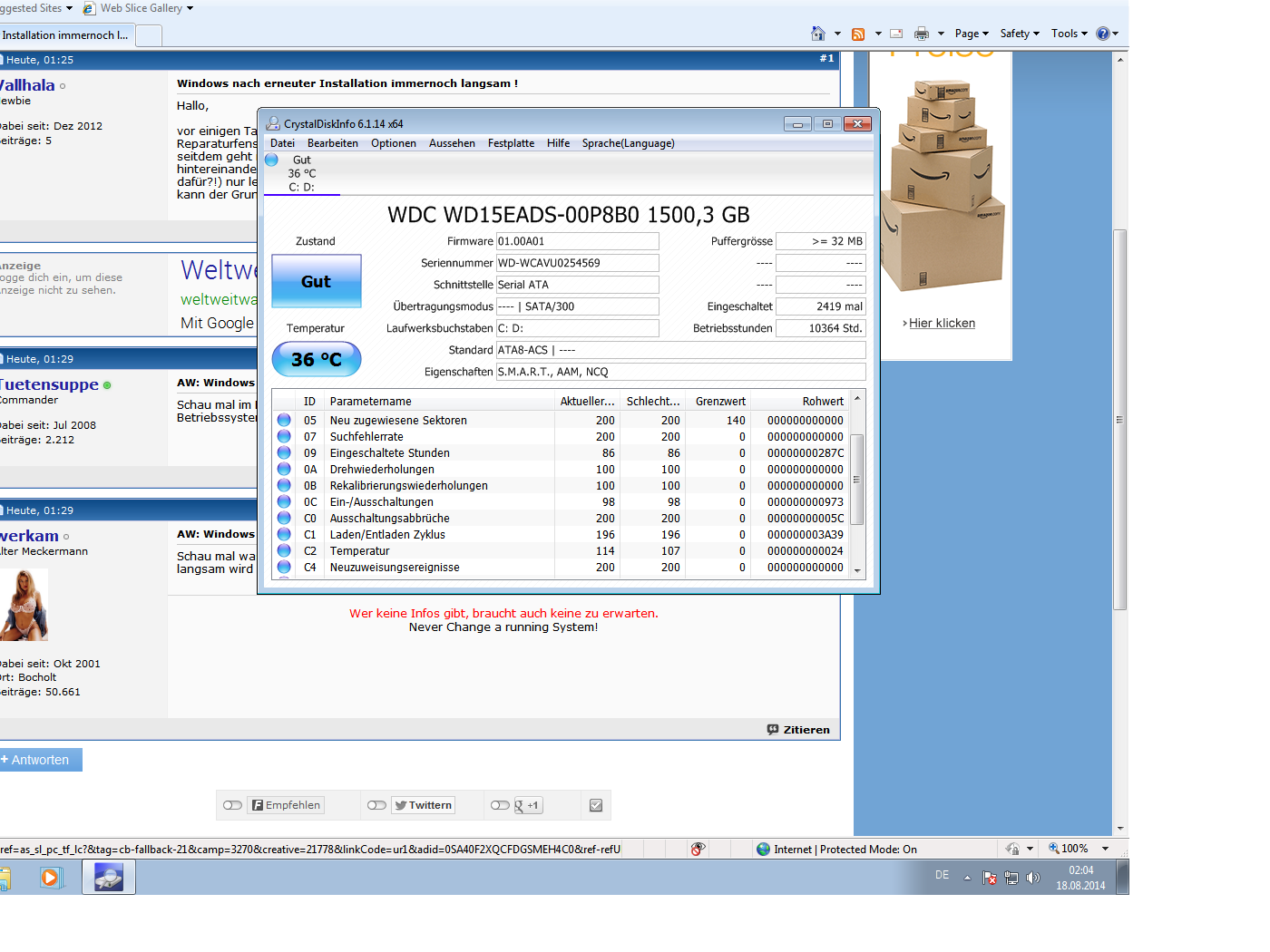Viewport: 1270px width, 952px height.
Task: Click the CrystalDiskInfo title bar app icon
Action: pyautogui.click(x=273, y=123)
